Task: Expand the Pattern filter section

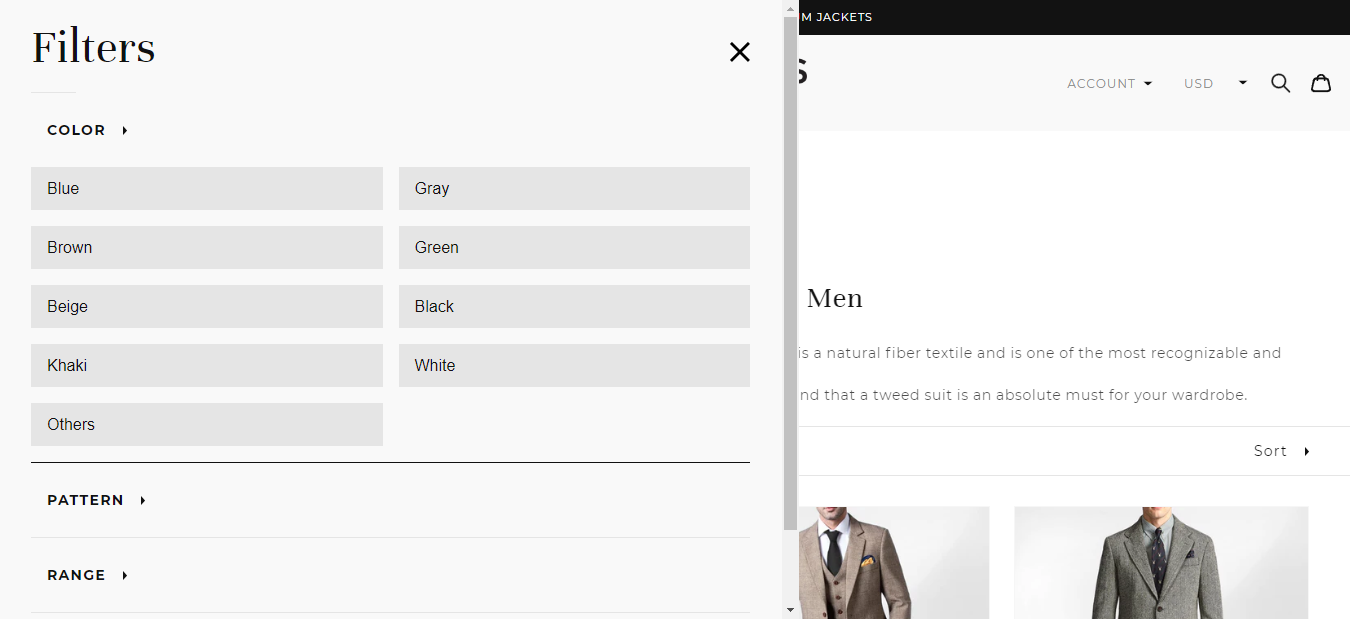Action: pos(96,500)
